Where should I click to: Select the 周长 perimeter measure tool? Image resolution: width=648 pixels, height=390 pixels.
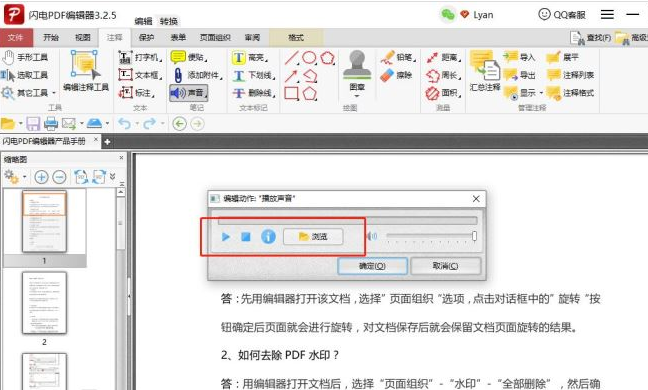tap(443, 75)
